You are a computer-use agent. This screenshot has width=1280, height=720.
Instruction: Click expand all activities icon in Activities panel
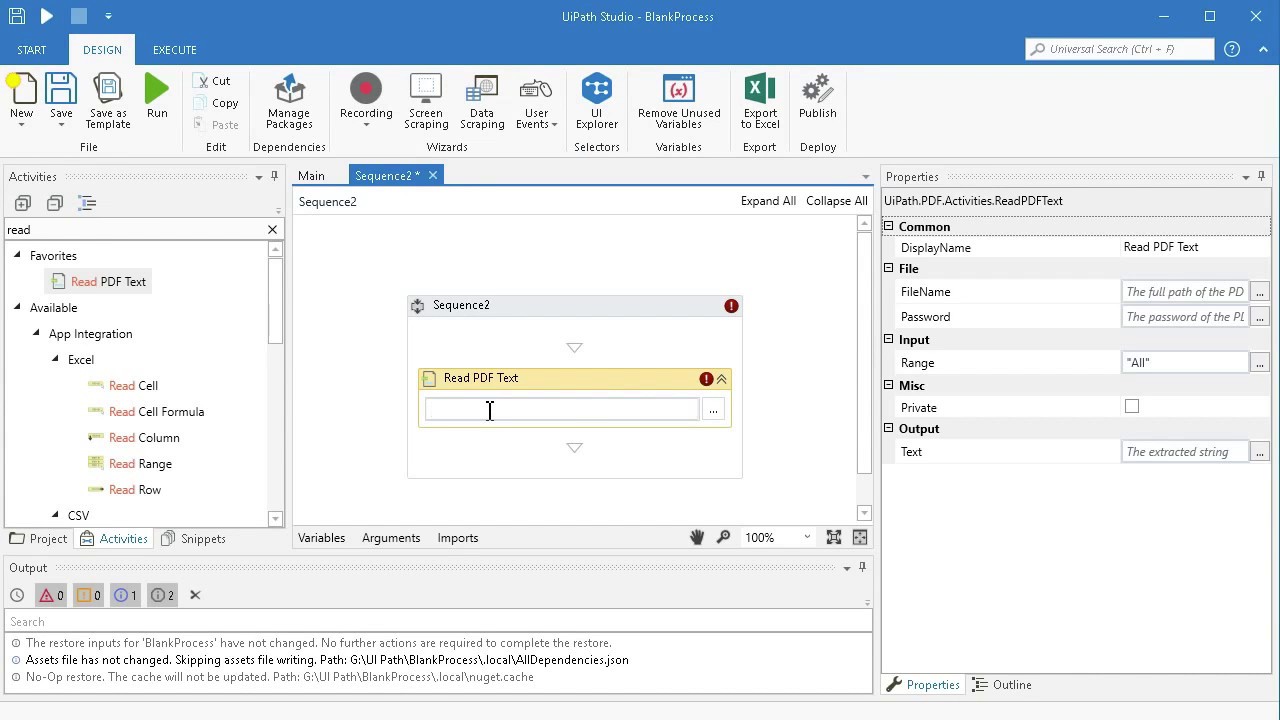click(23, 203)
